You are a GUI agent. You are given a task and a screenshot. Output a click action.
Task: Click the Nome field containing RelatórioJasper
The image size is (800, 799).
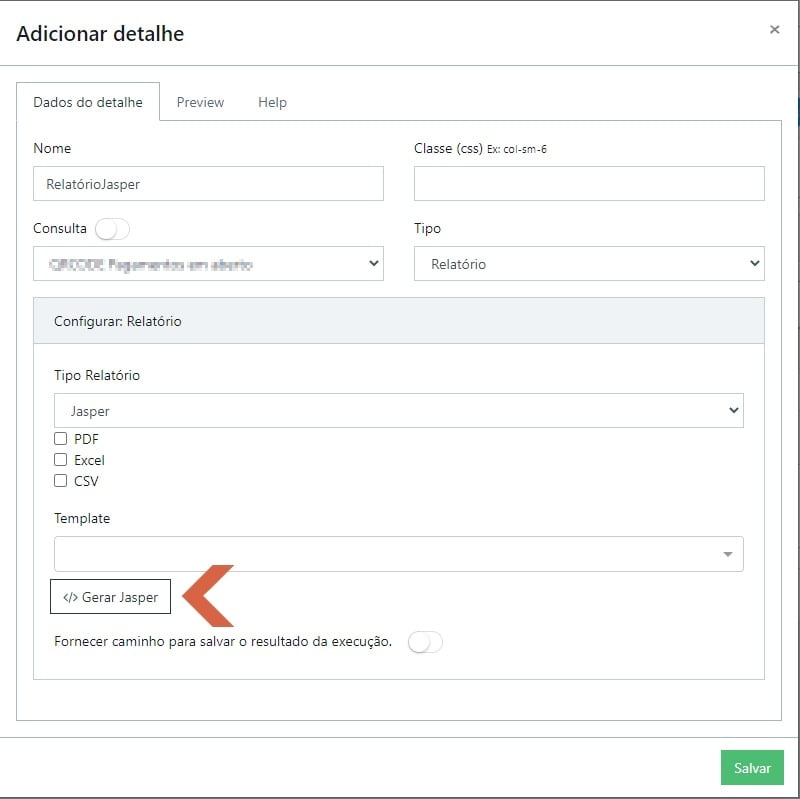pos(208,184)
